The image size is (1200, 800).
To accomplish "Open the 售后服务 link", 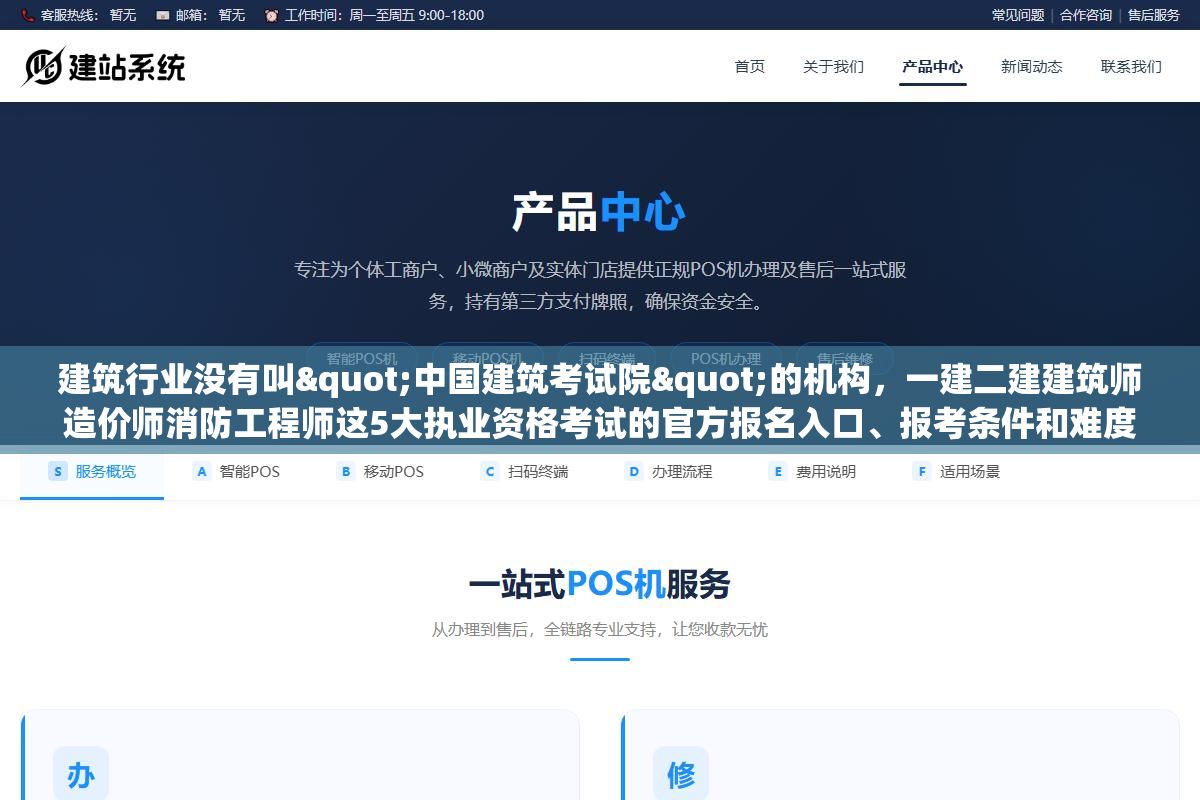I will [1154, 15].
